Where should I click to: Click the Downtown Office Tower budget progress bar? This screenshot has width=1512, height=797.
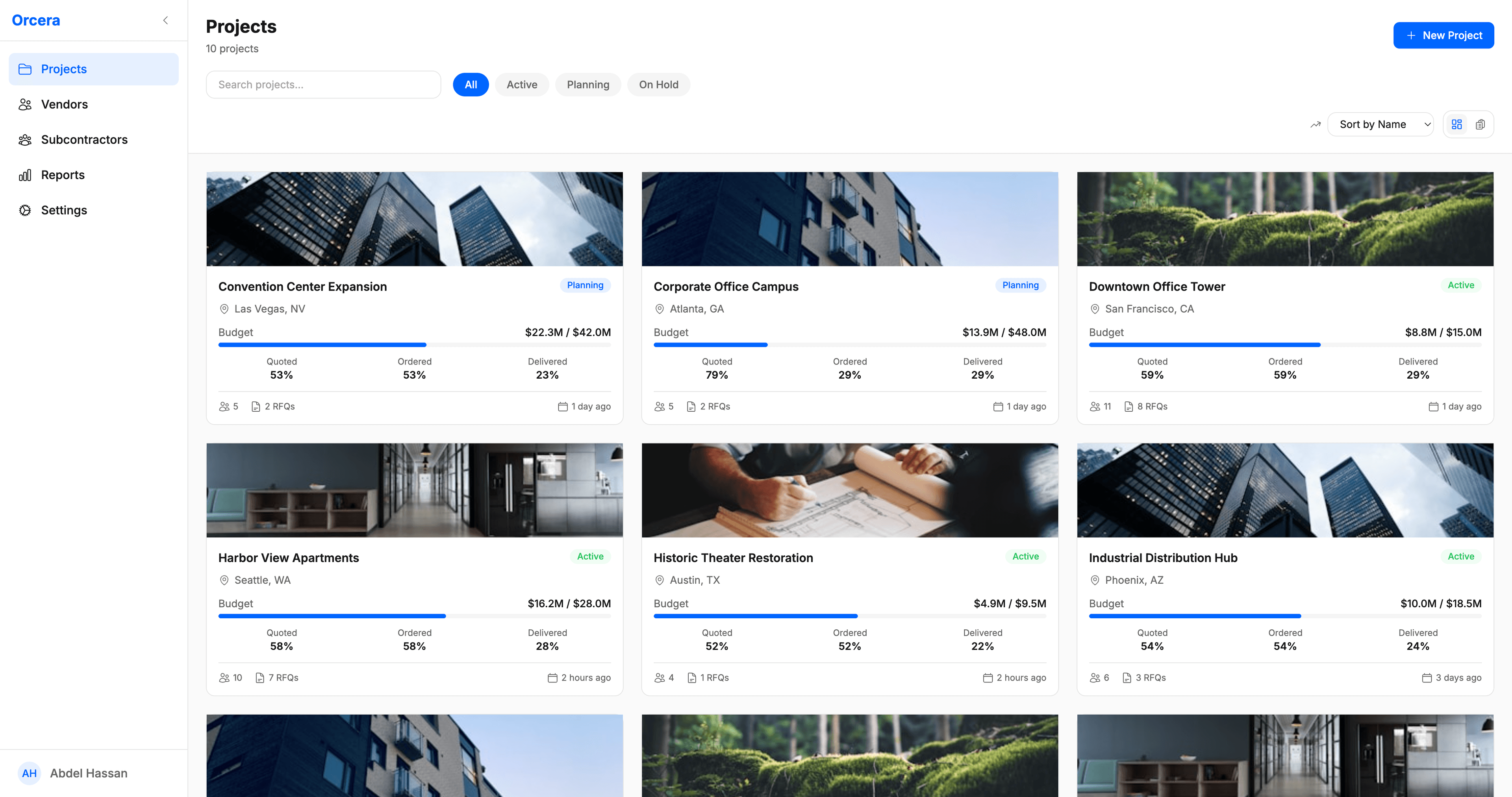tap(1285, 344)
